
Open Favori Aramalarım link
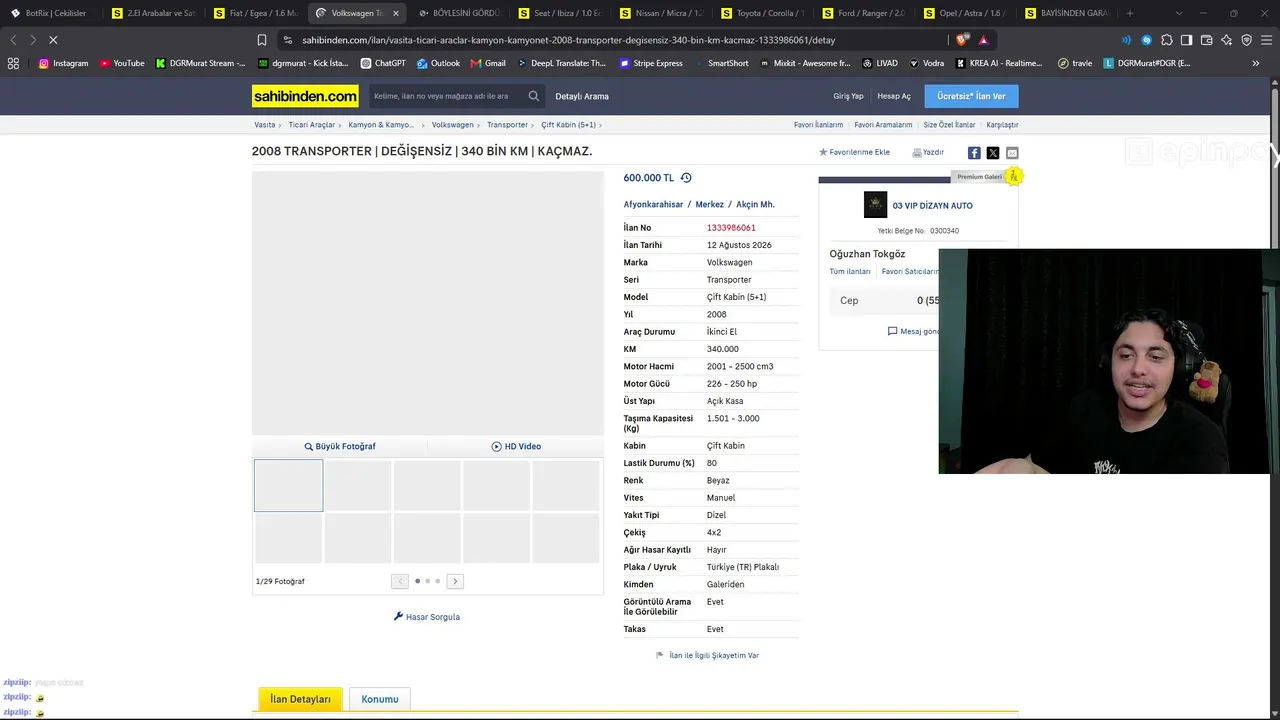point(883,125)
